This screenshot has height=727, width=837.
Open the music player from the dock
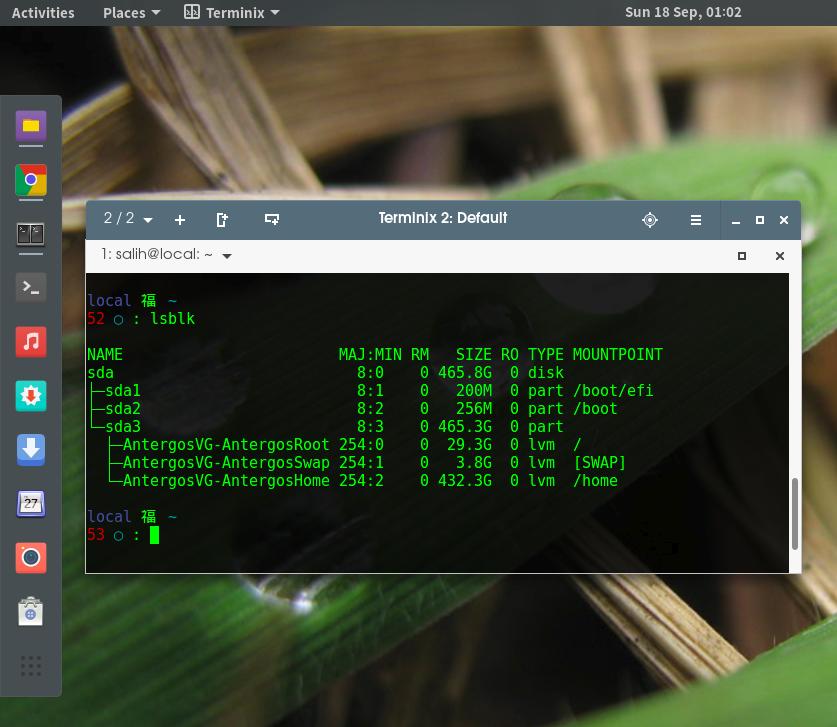click(x=31, y=342)
